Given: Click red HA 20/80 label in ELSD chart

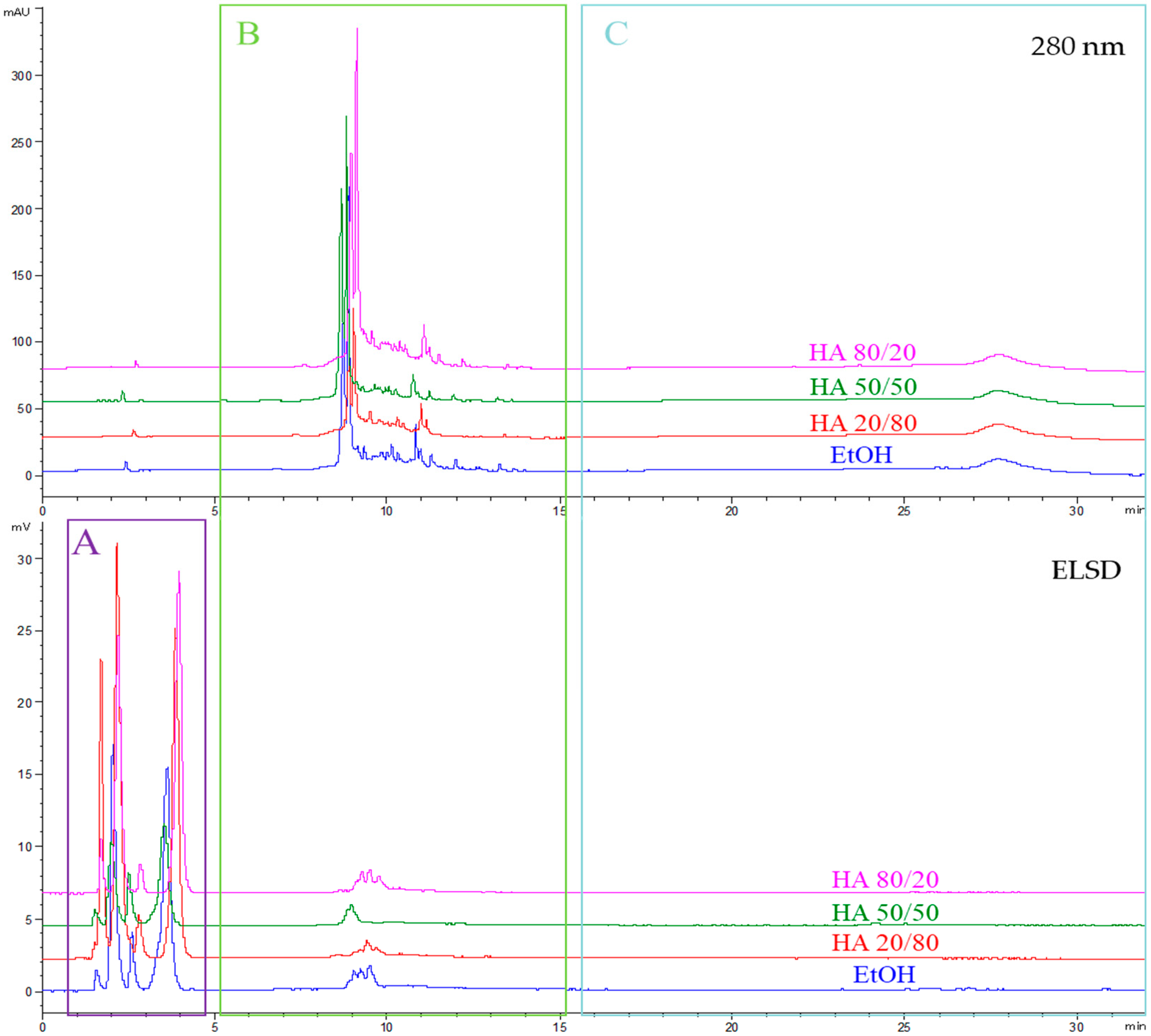Looking at the screenshot, I should pos(884,942).
